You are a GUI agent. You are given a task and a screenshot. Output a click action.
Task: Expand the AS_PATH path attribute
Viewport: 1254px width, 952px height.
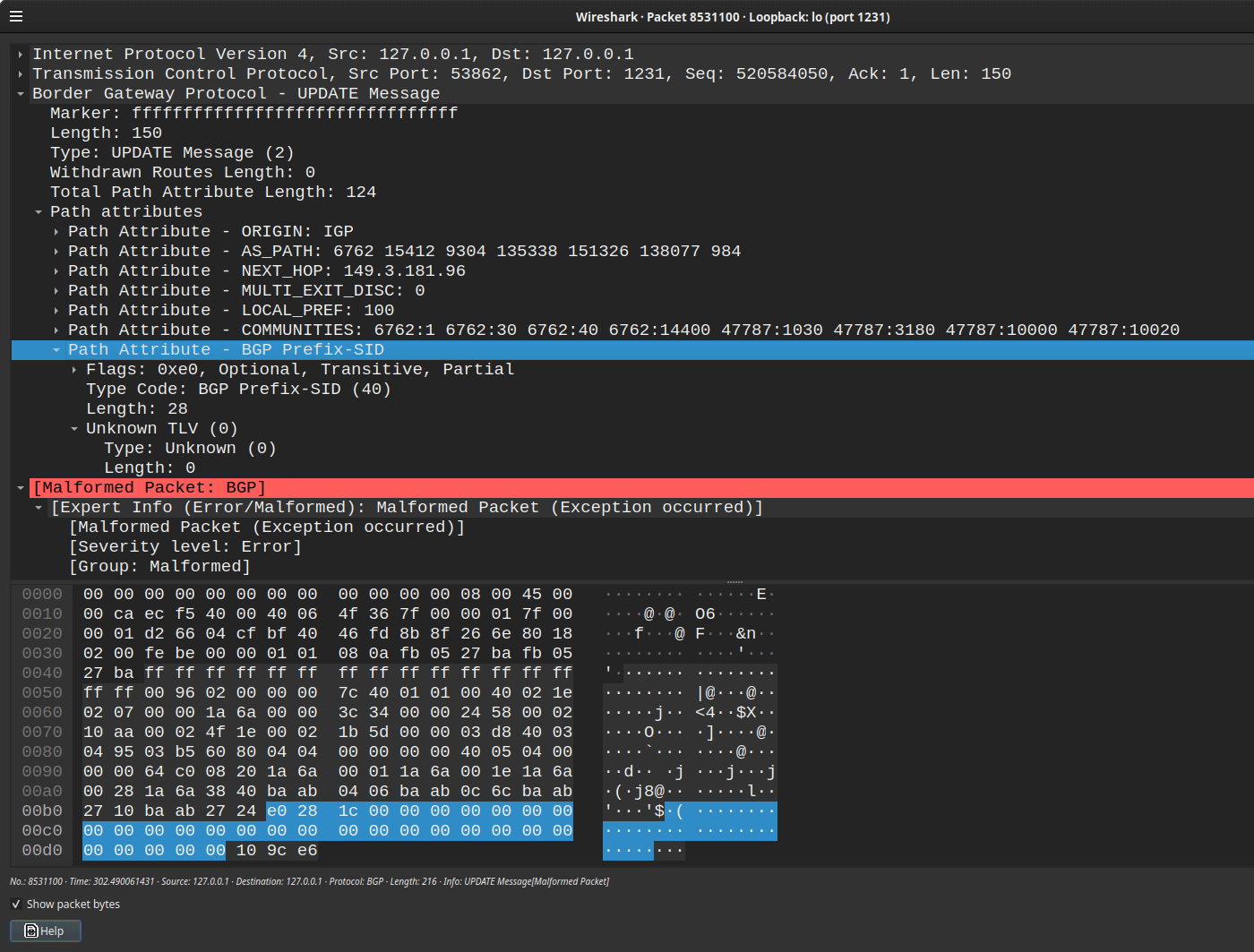(x=56, y=252)
